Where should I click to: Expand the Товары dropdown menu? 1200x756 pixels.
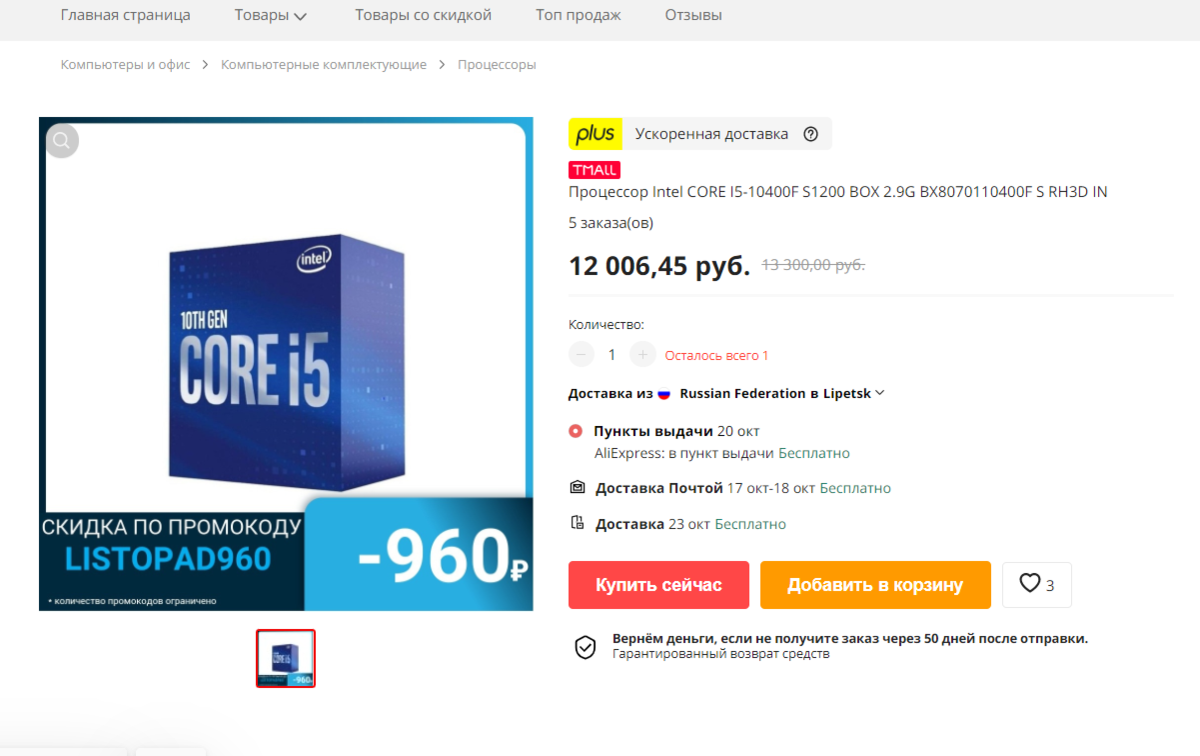coord(272,15)
